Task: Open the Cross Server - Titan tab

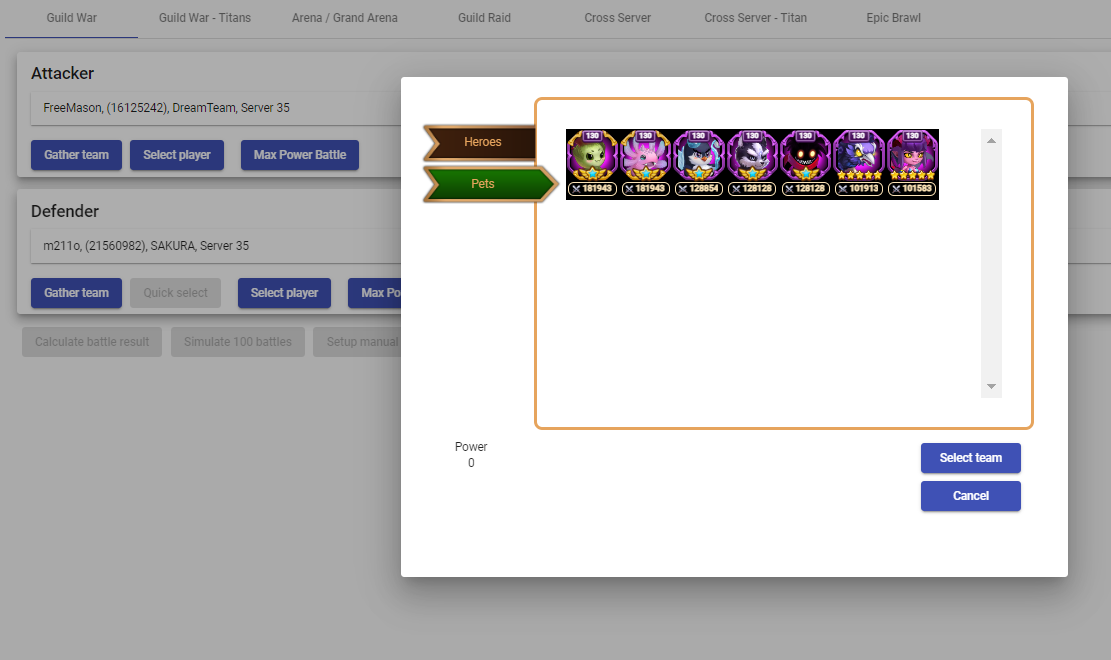Action: (x=755, y=18)
